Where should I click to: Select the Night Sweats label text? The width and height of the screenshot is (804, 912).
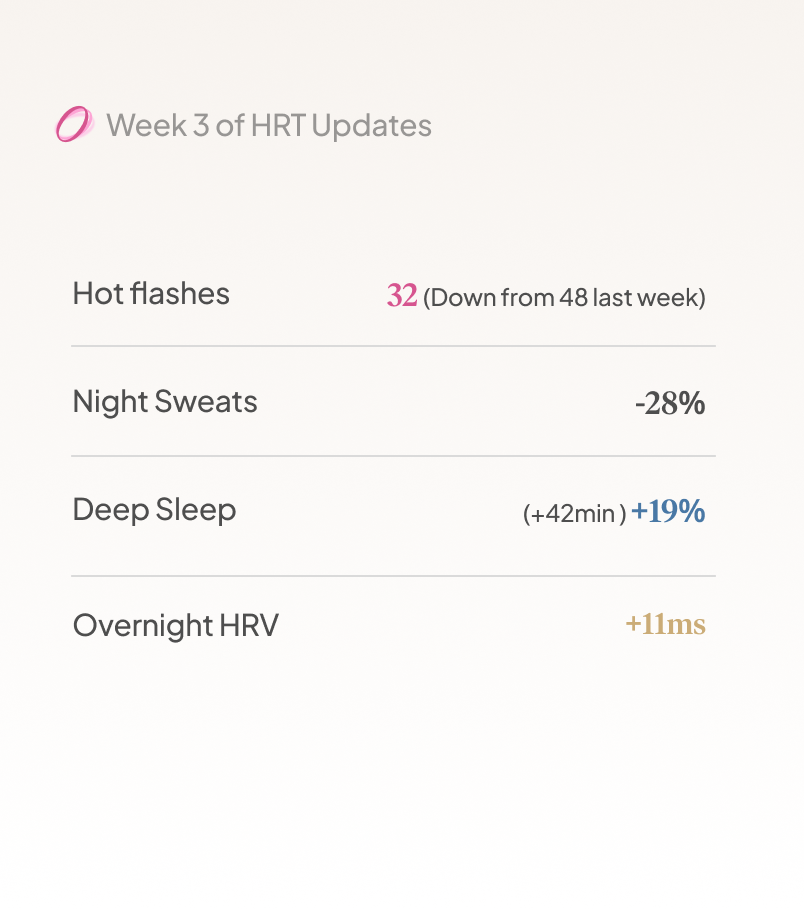tap(165, 402)
